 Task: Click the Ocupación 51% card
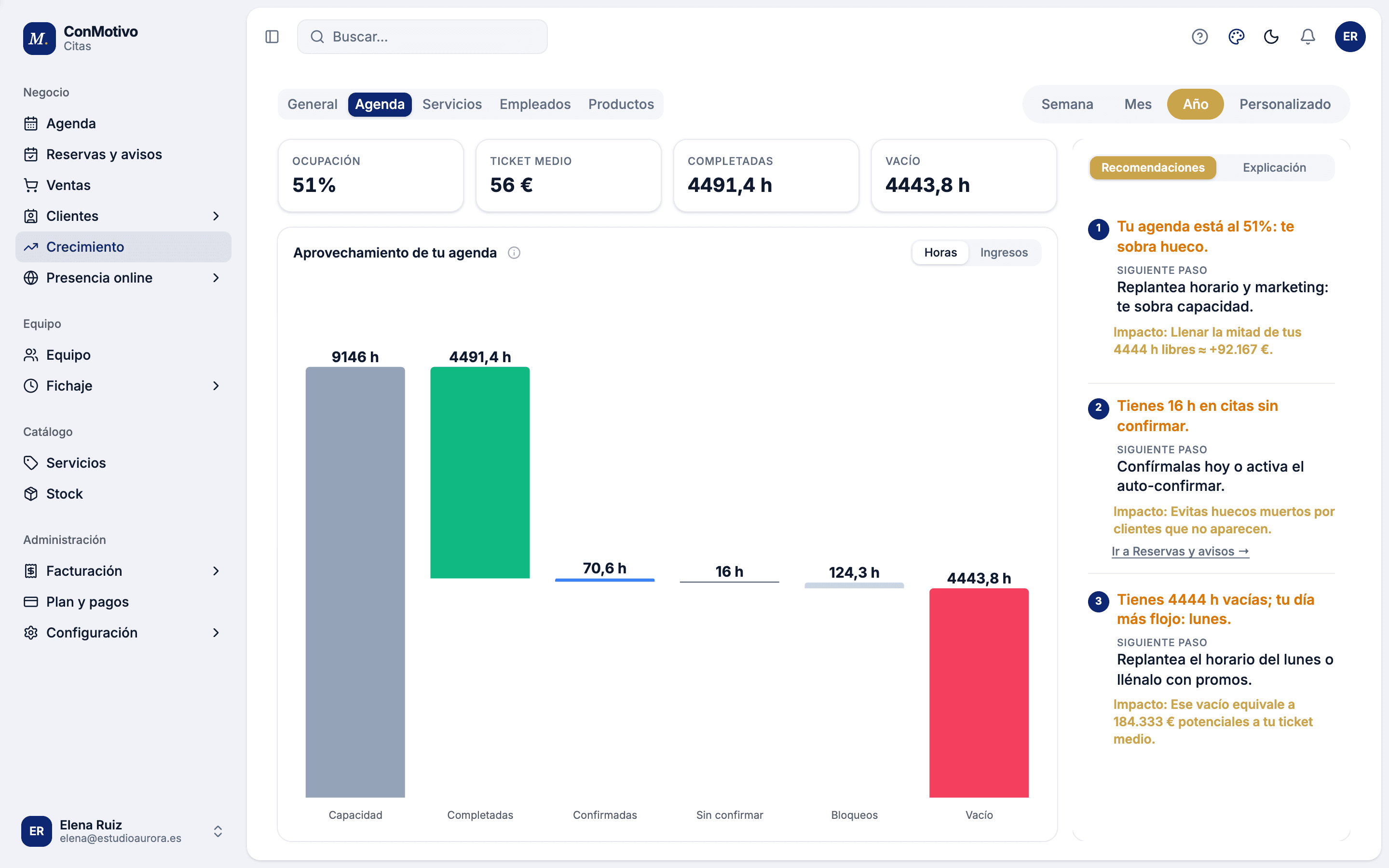click(x=371, y=176)
